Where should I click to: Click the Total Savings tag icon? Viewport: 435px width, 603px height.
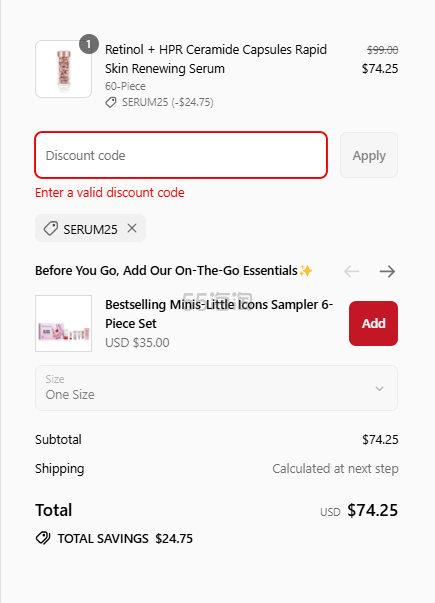(x=43, y=538)
